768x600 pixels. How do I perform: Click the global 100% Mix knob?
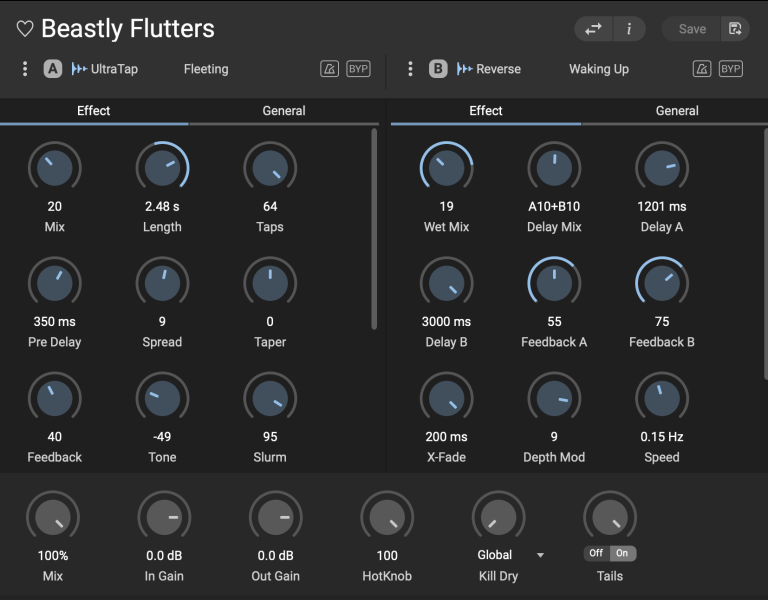53,517
